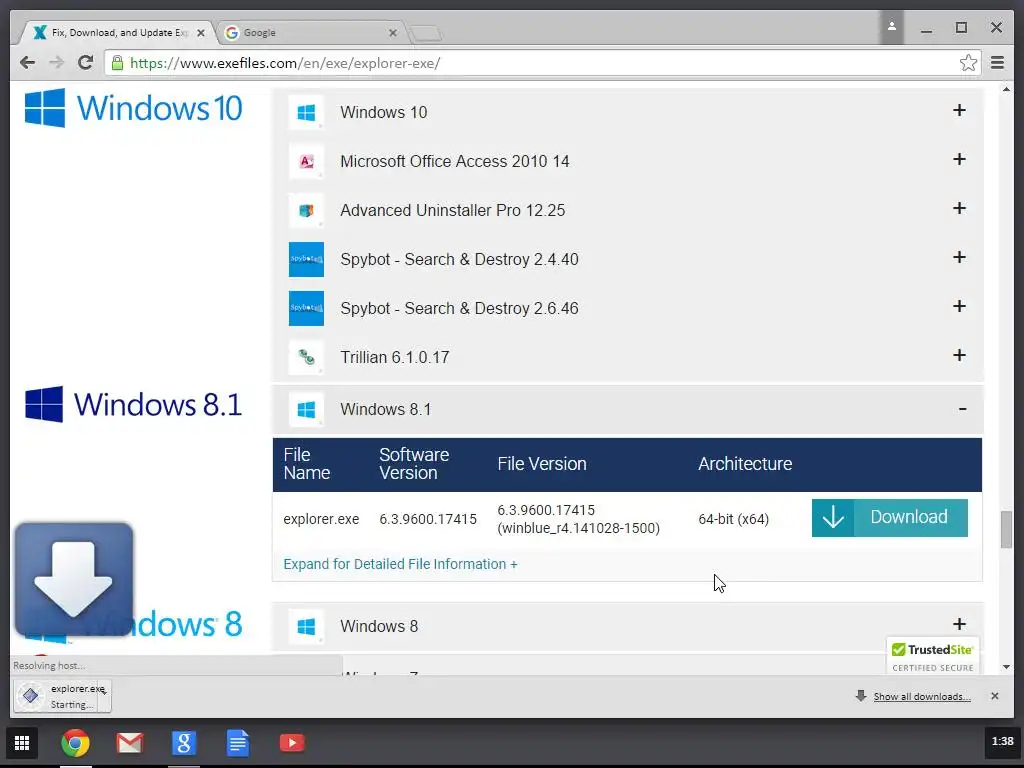The image size is (1024, 768).
Task: Close the Google tab
Action: 392,33
